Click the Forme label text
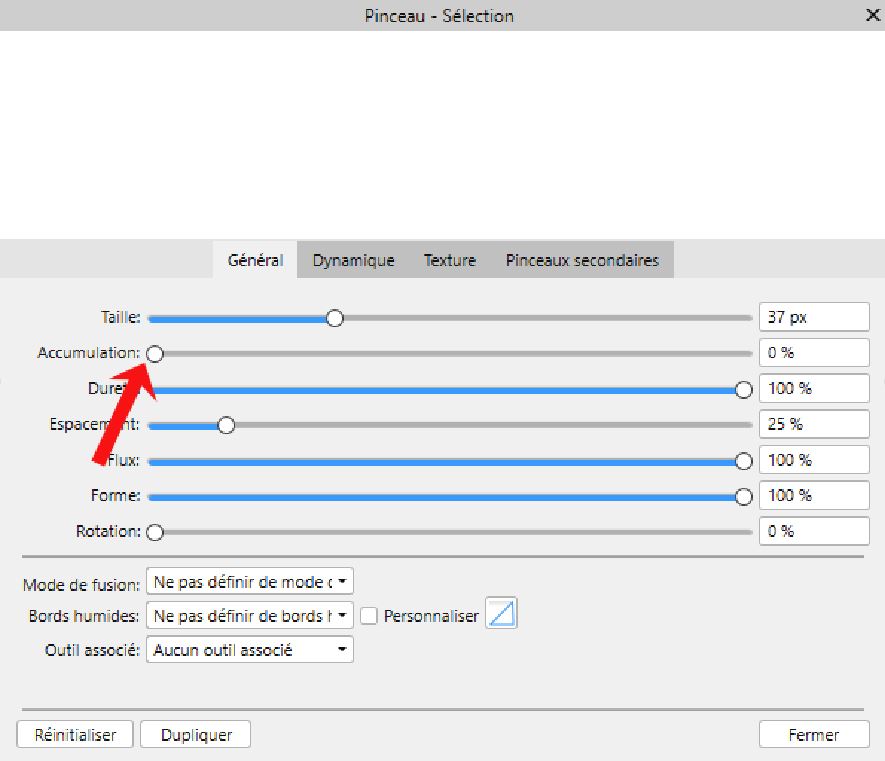This screenshot has height=761, width=885. click(x=116, y=496)
